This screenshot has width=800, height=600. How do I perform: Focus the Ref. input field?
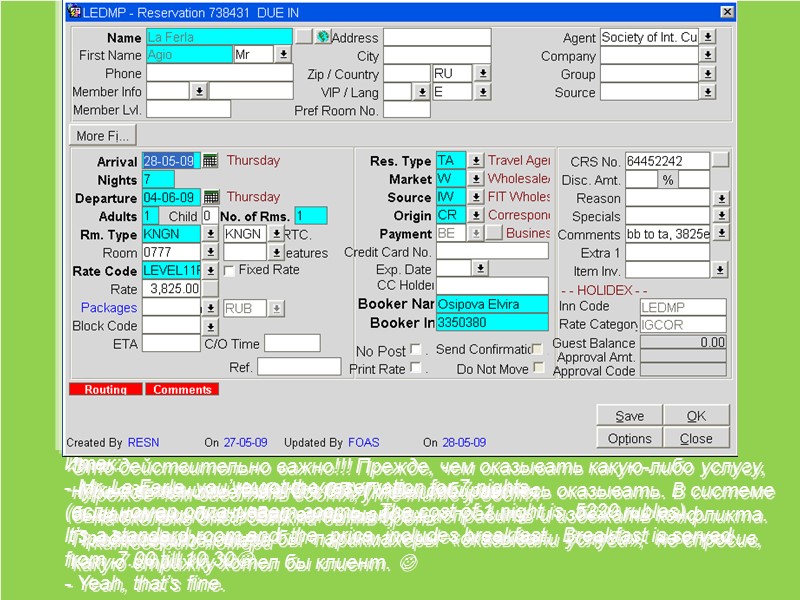[299, 366]
